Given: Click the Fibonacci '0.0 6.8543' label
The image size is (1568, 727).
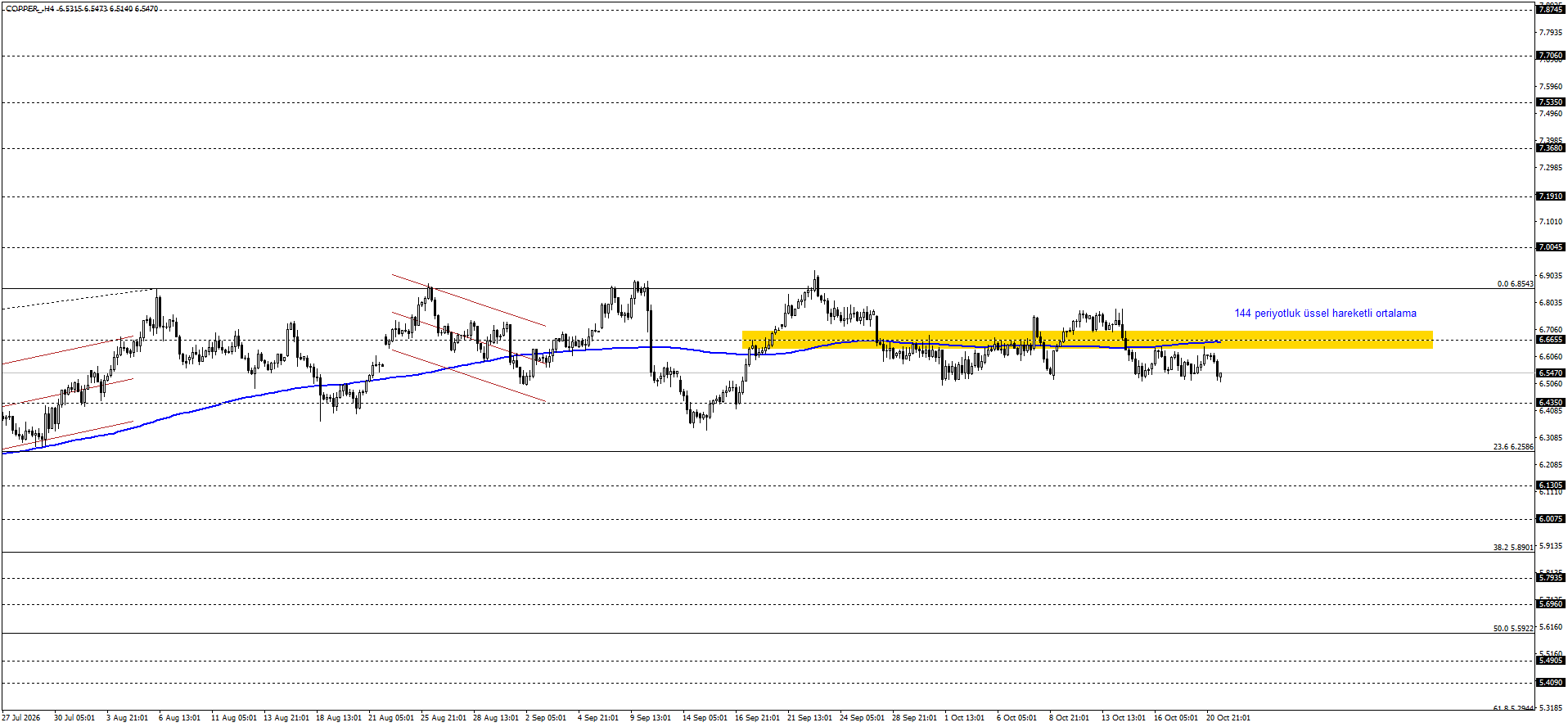Looking at the screenshot, I should click(x=1515, y=284).
